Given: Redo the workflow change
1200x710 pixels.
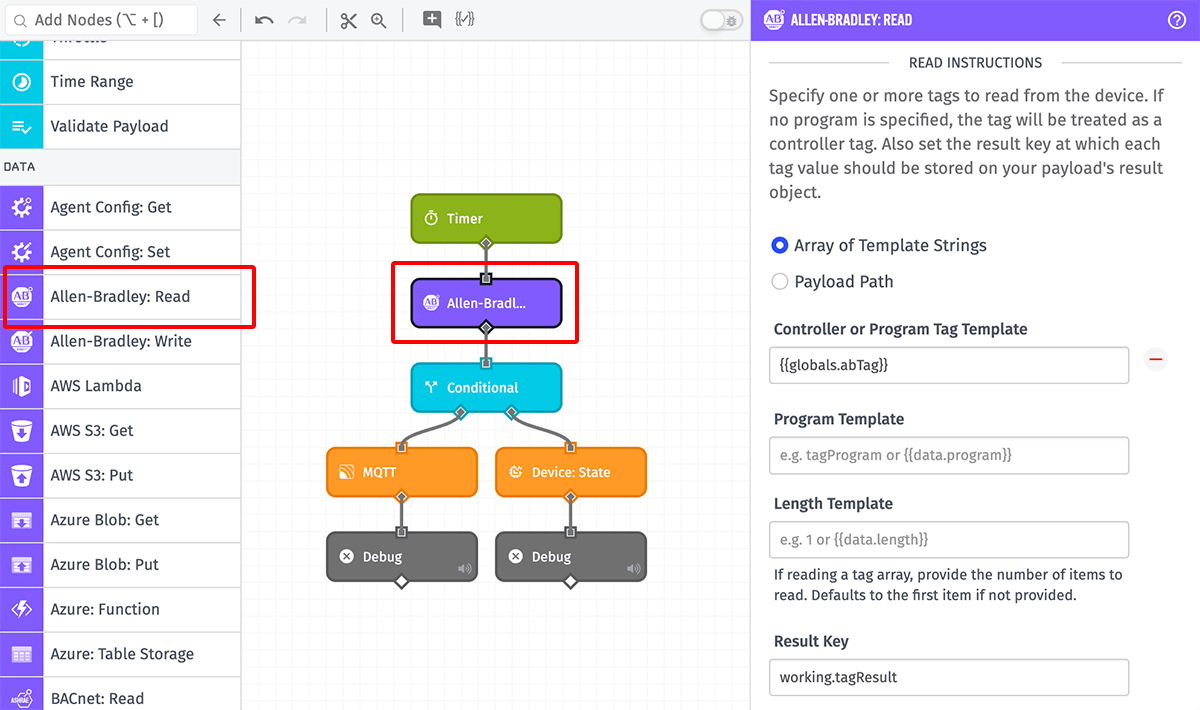Looking at the screenshot, I should click(x=297, y=20).
